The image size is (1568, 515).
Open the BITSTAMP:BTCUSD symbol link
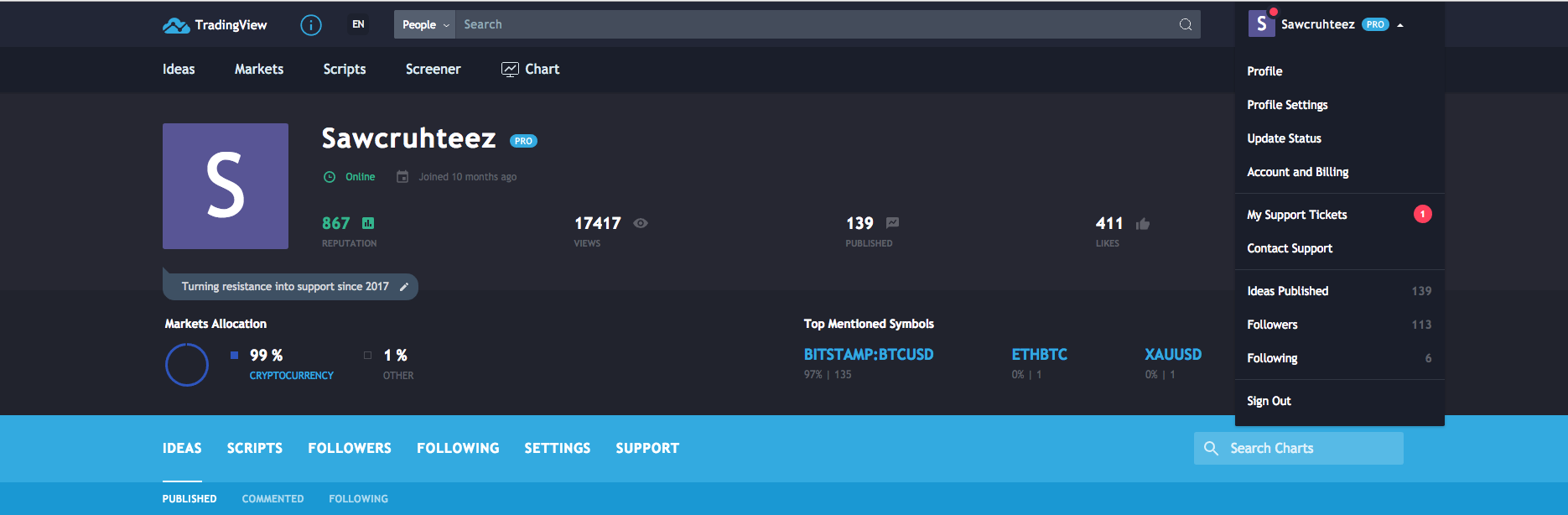869,355
